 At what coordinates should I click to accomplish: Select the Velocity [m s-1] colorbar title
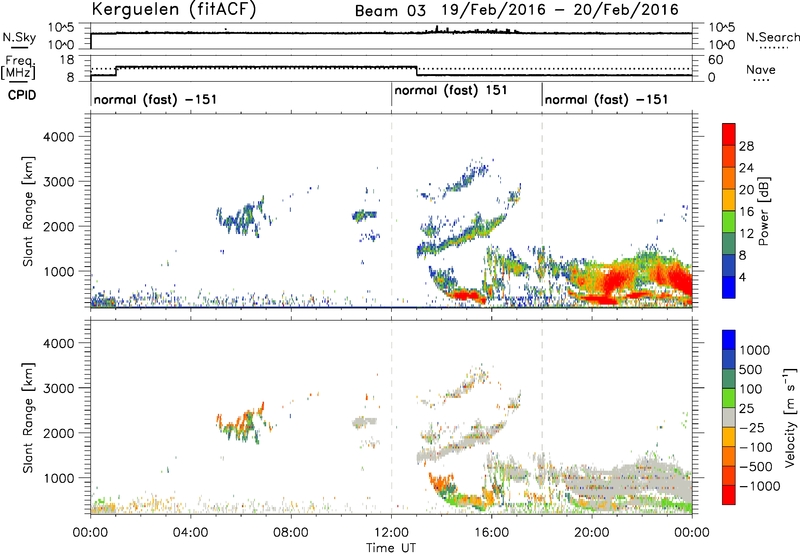790,417
